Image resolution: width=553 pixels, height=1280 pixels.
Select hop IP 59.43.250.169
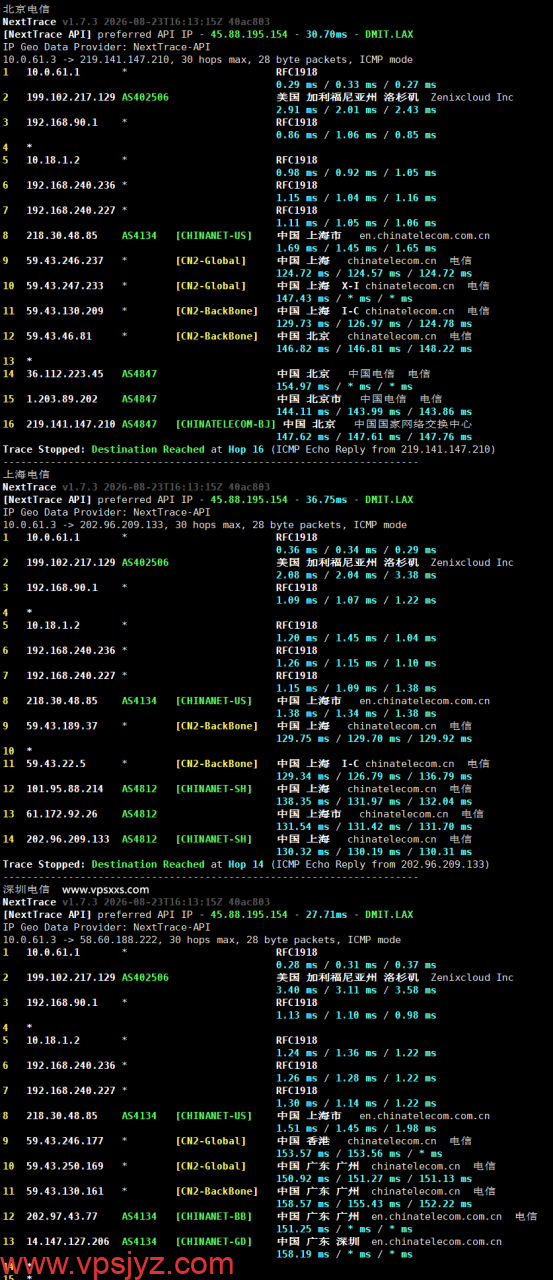coord(65,1166)
